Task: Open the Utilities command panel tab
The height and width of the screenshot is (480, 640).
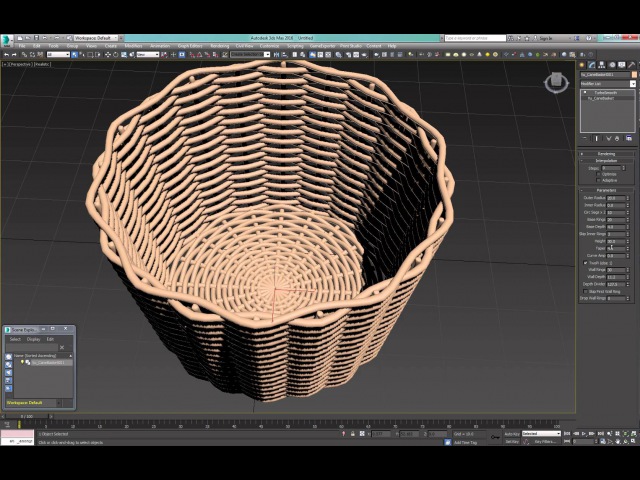Action: [x=629, y=65]
